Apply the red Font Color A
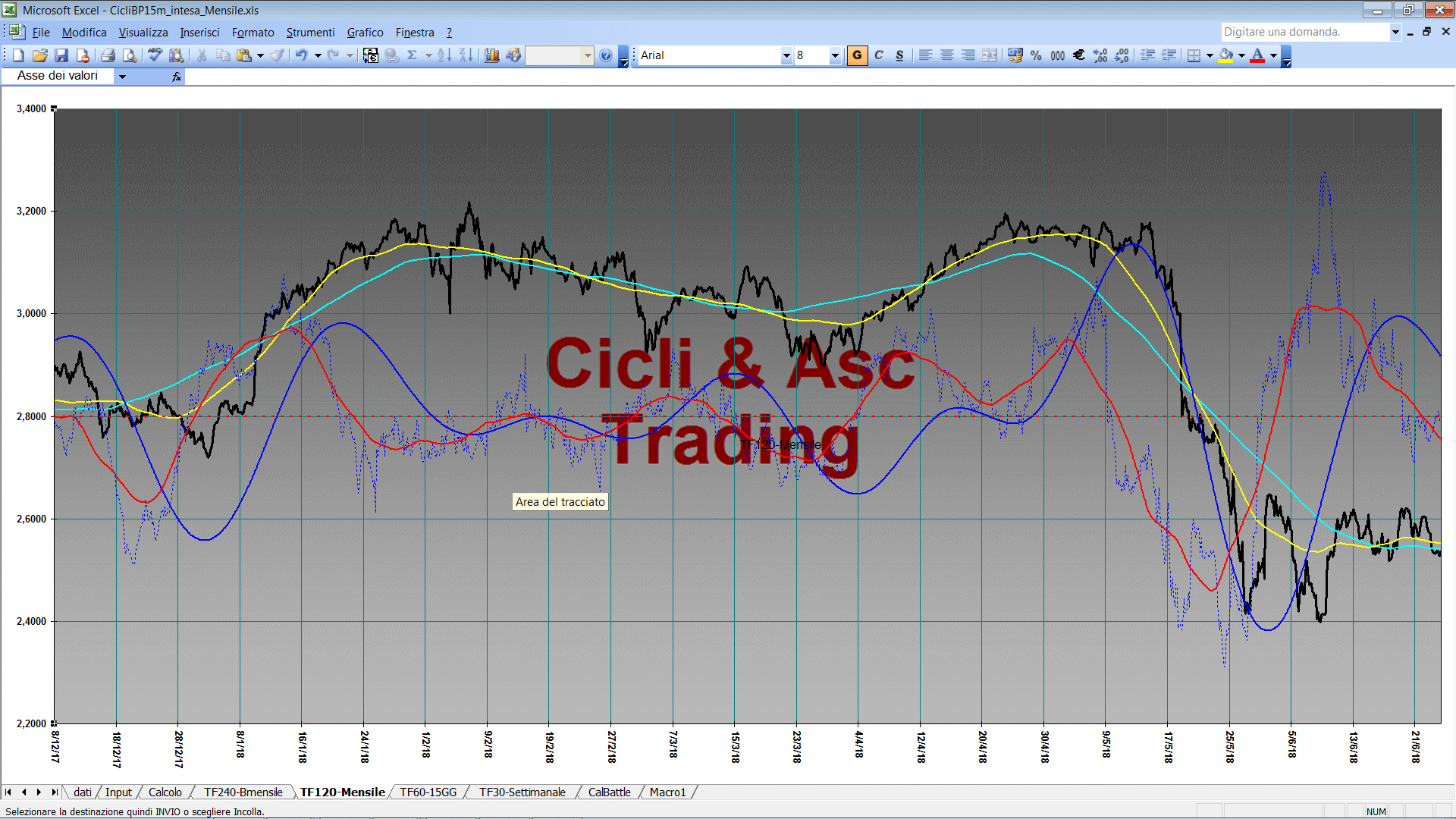Viewport: 1456px width, 819px height. pyautogui.click(x=1257, y=55)
